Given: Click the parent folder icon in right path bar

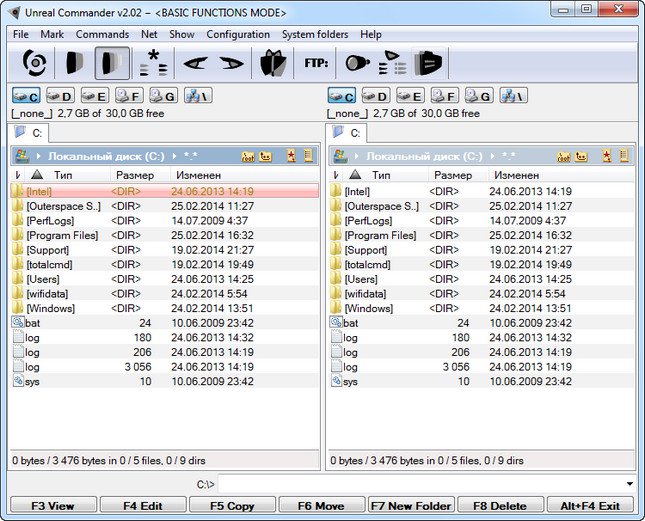Looking at the screenshot, I should [x=581, y=156].
